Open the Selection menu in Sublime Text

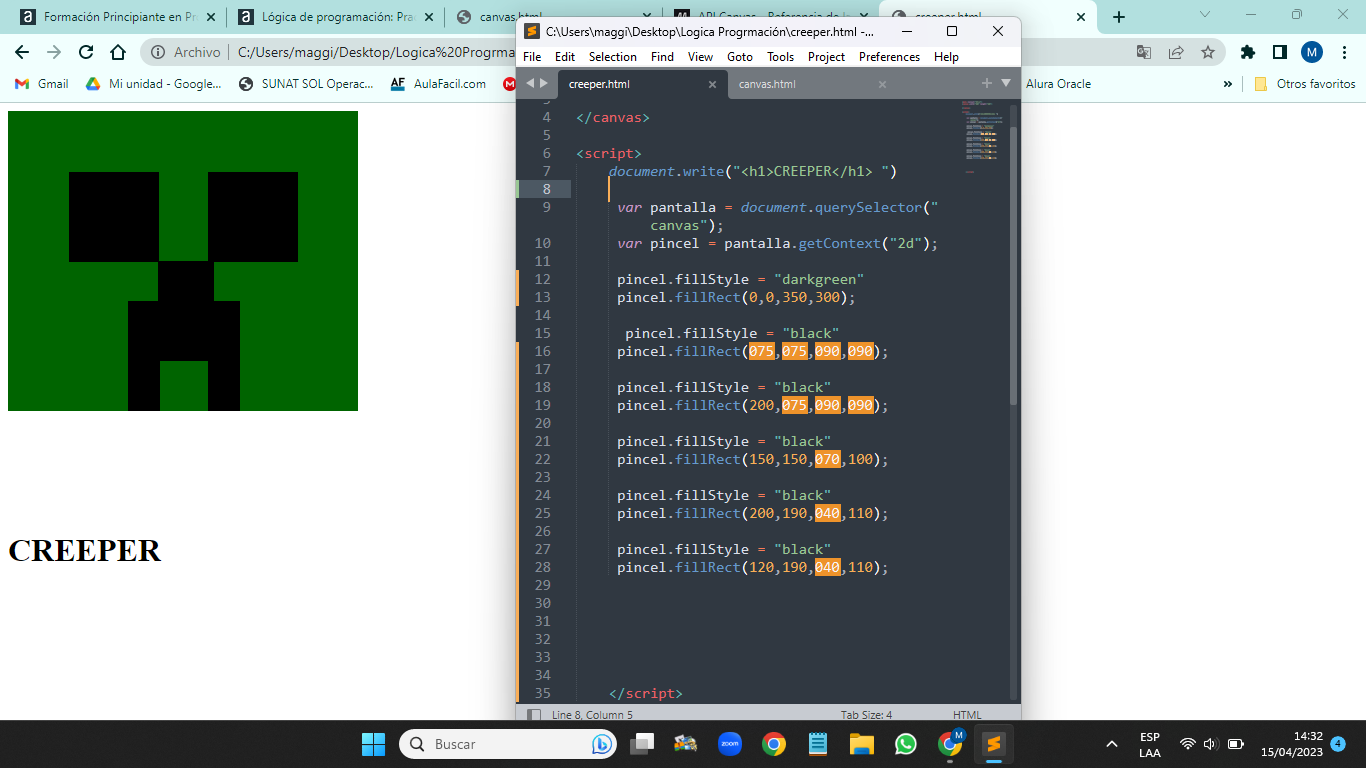click(612, 57)
